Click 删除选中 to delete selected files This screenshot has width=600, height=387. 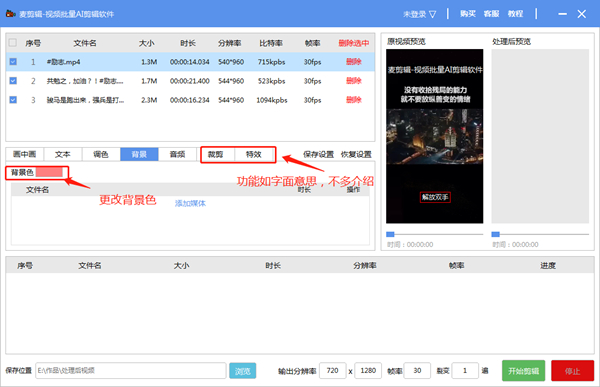click(354, 43)
